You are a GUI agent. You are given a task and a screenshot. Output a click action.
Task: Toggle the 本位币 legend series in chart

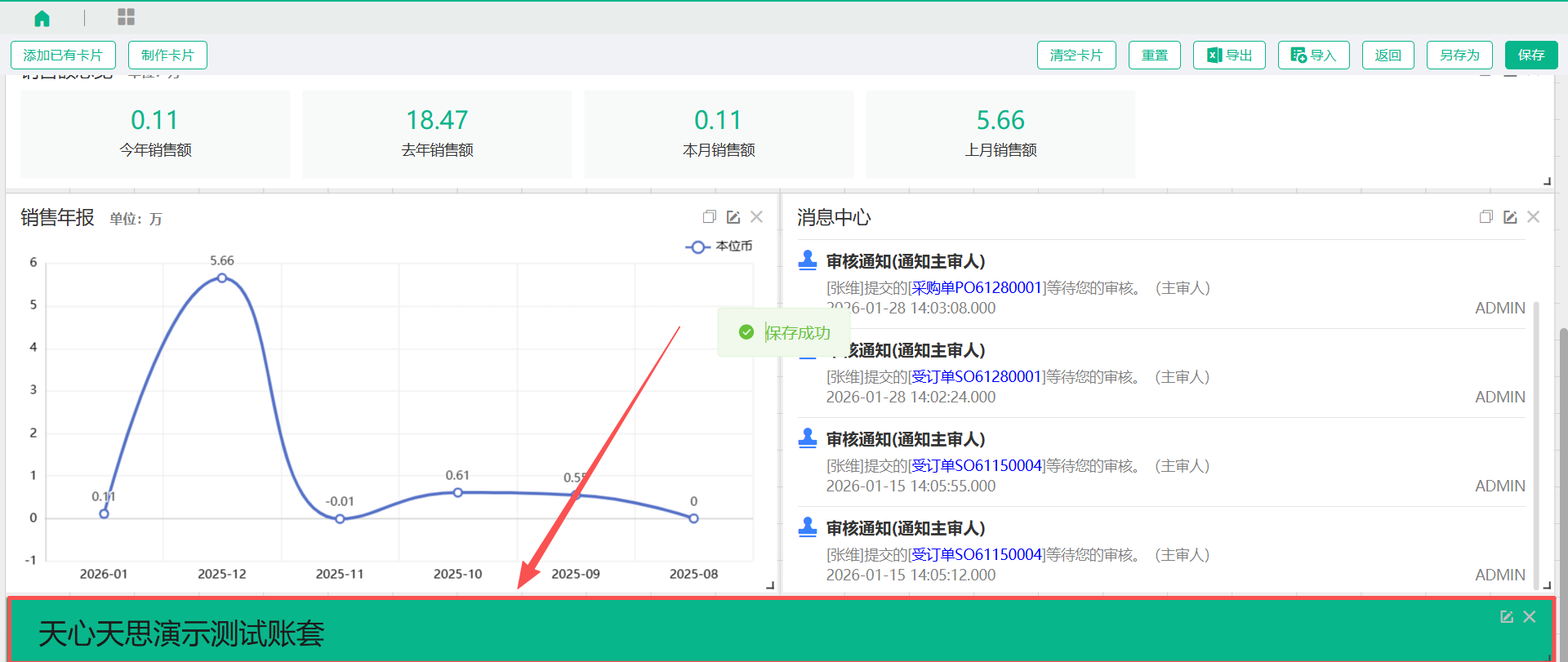point(719,247)
